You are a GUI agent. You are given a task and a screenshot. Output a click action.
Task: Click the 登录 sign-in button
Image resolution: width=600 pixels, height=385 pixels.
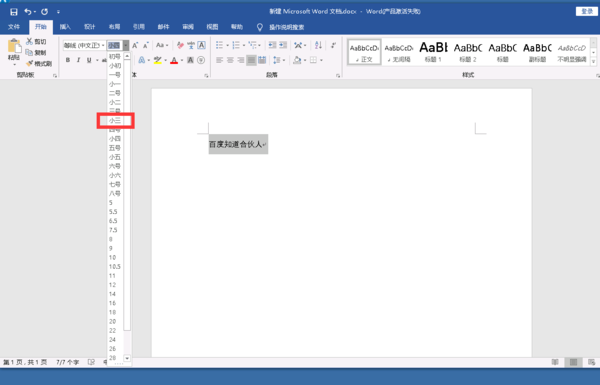coord(587,11)
